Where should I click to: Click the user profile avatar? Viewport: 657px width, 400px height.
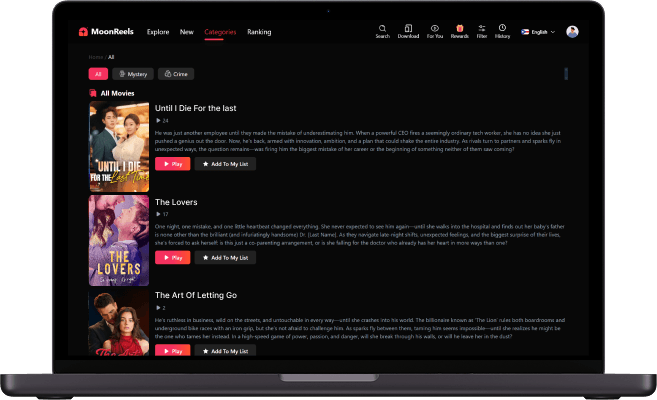click(572, 32)
